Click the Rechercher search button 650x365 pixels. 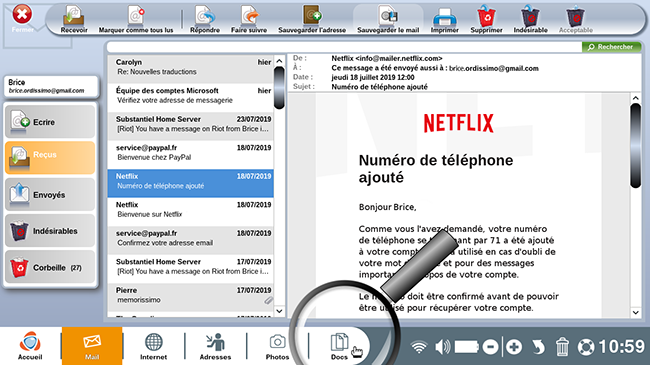coord(611,47)
